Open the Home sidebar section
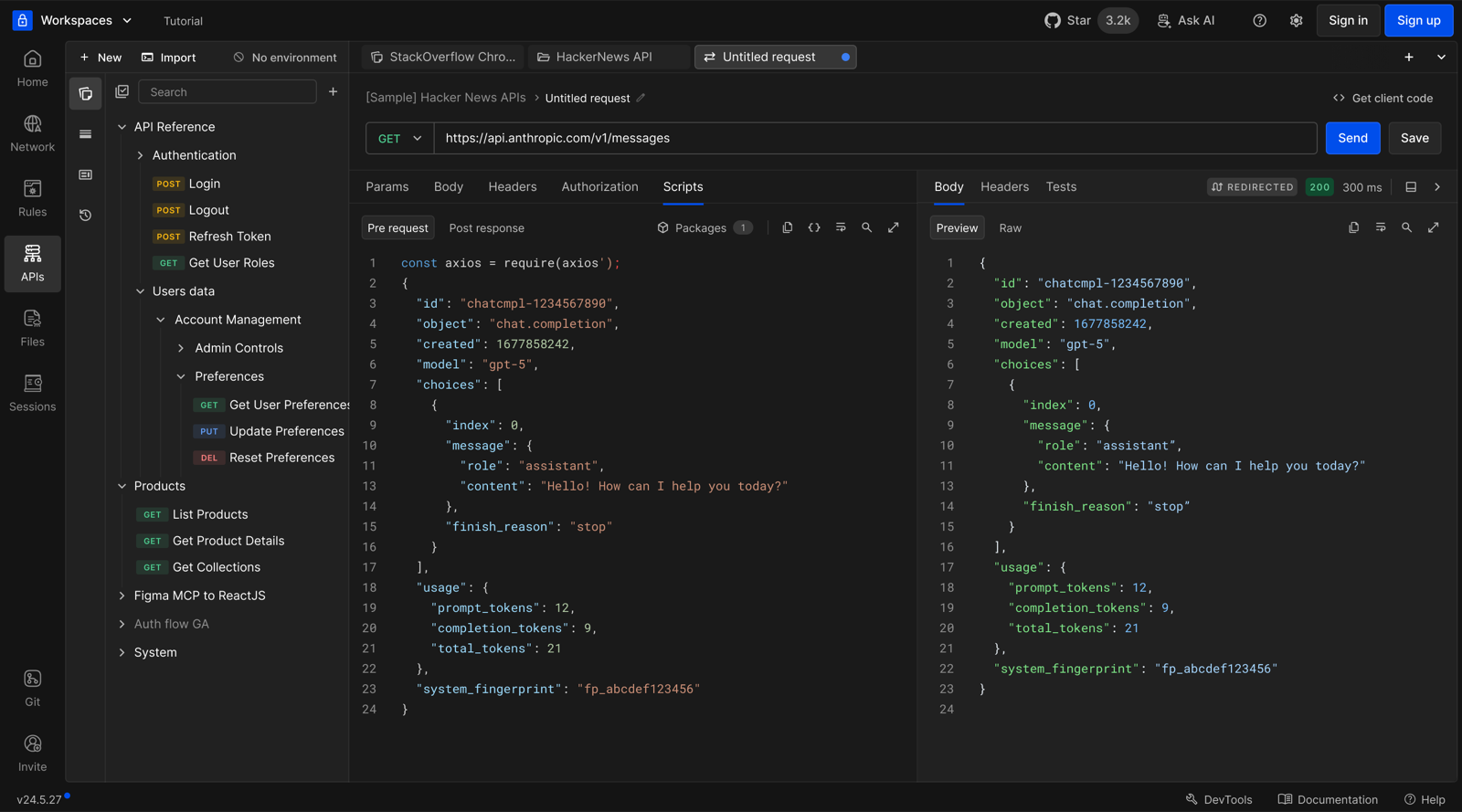This screenshot has width=1462, height=812. pyautogui.click(x=32, y=69)
